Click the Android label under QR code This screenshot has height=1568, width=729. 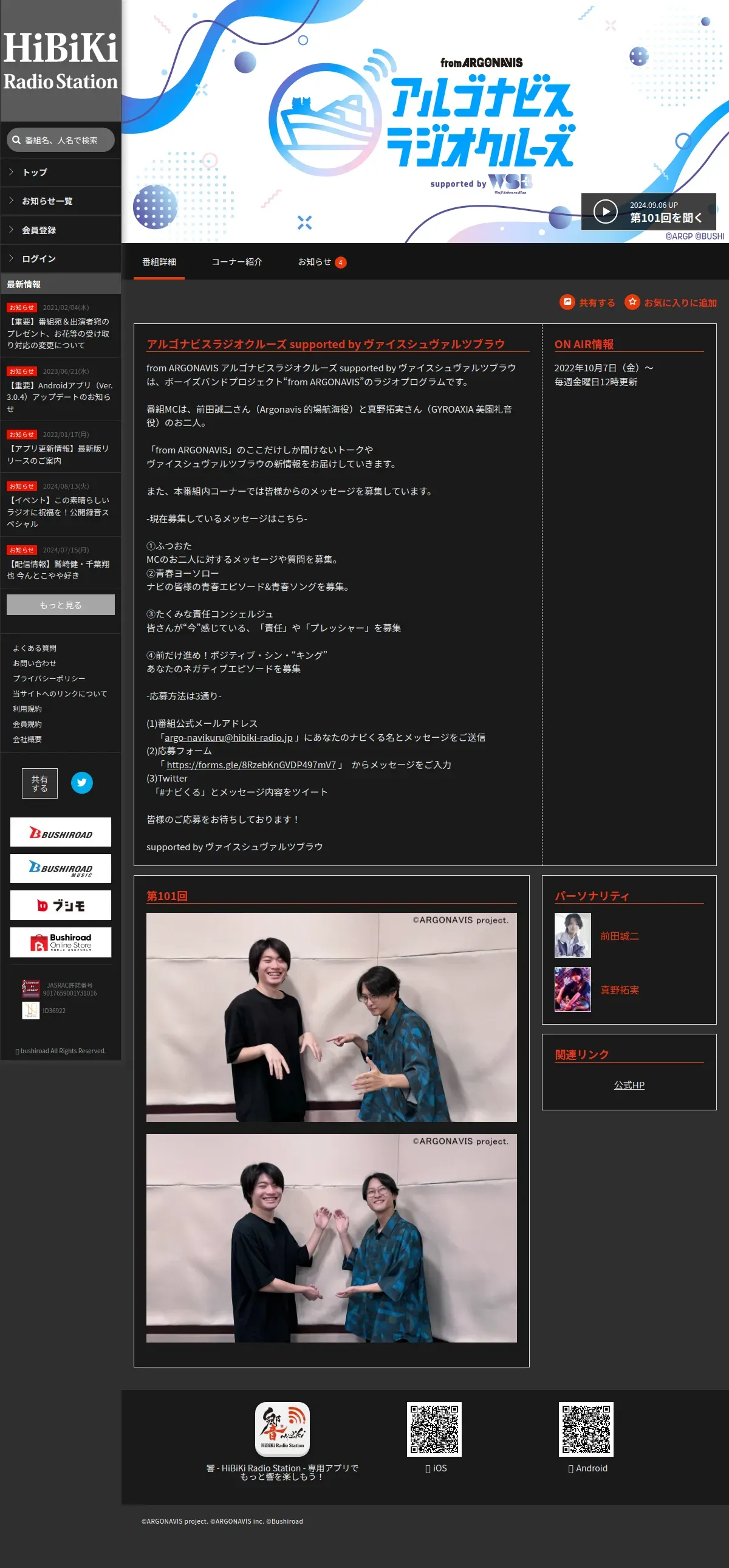pyautogui.click(x=588, y=1468)
